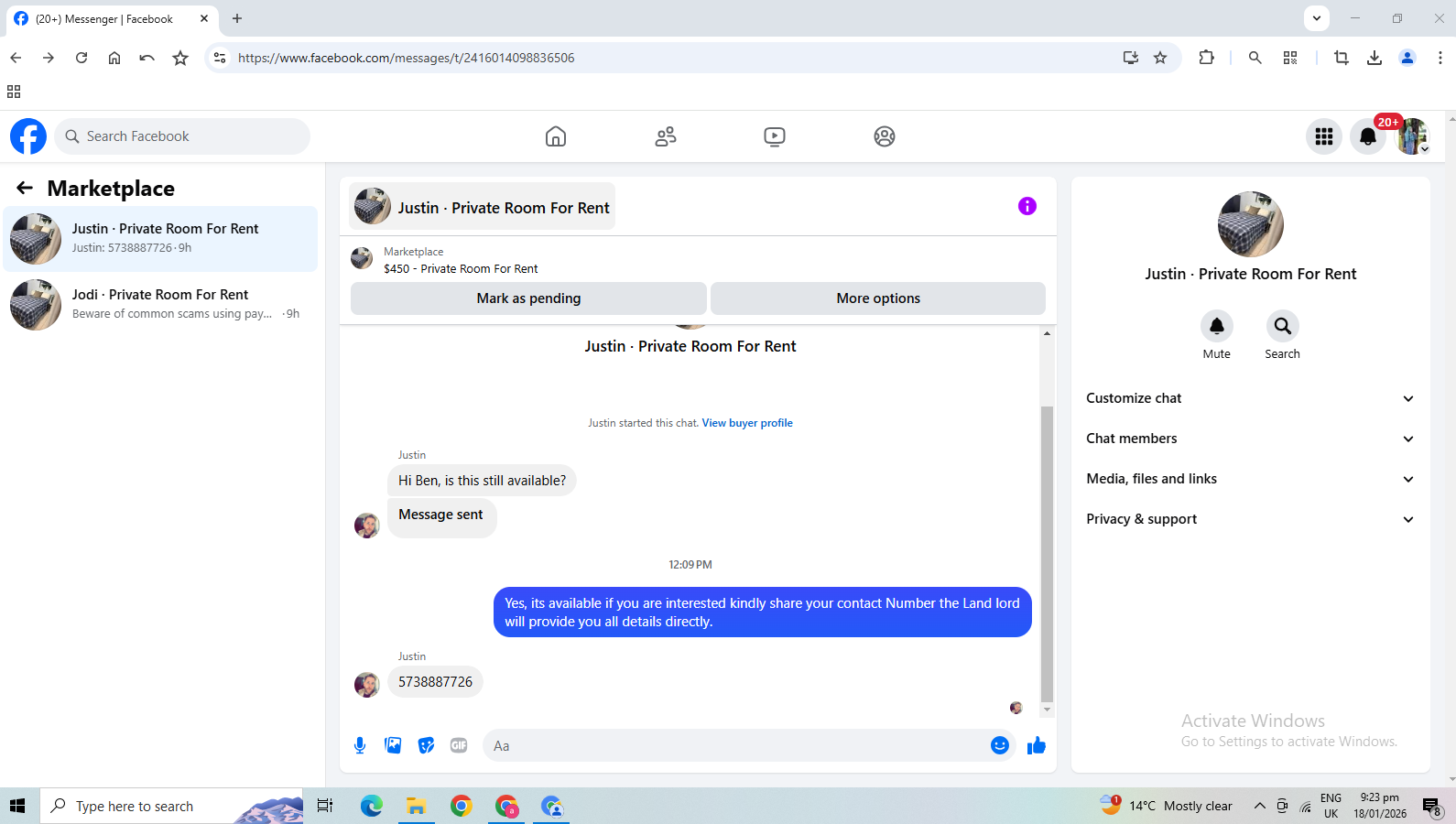Open the browser three-dot menu
The image size is (1456, 824).
pos(1440,58)
